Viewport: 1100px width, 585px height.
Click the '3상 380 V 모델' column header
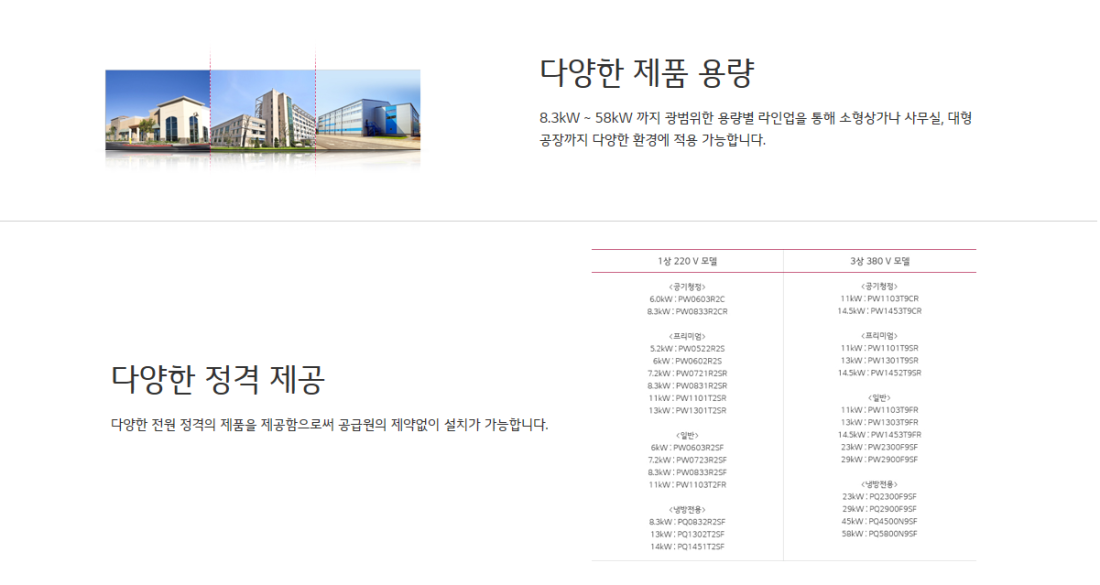880,261
